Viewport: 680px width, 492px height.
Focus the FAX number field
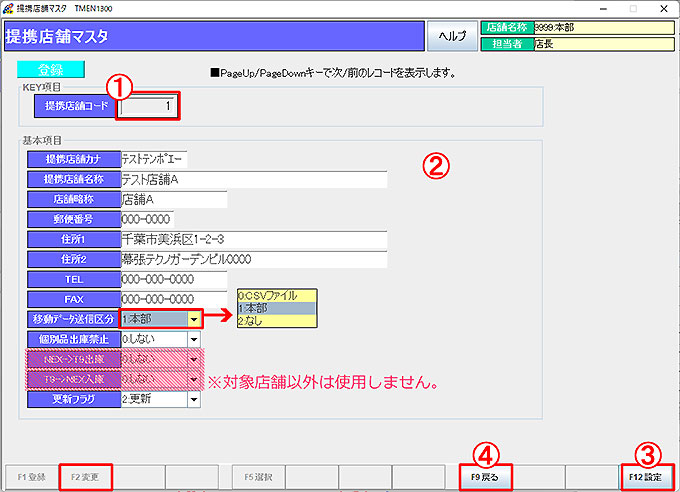(x=174, y=299)
